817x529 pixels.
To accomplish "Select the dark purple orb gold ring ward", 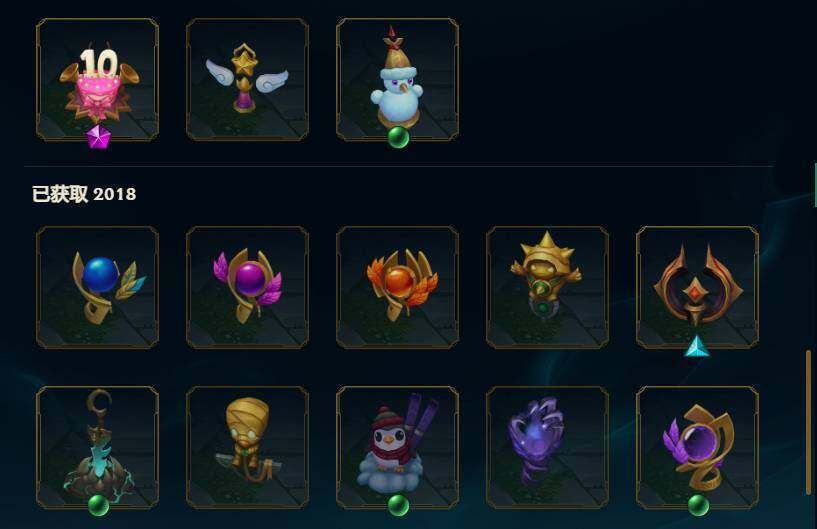I will [697, 447].
